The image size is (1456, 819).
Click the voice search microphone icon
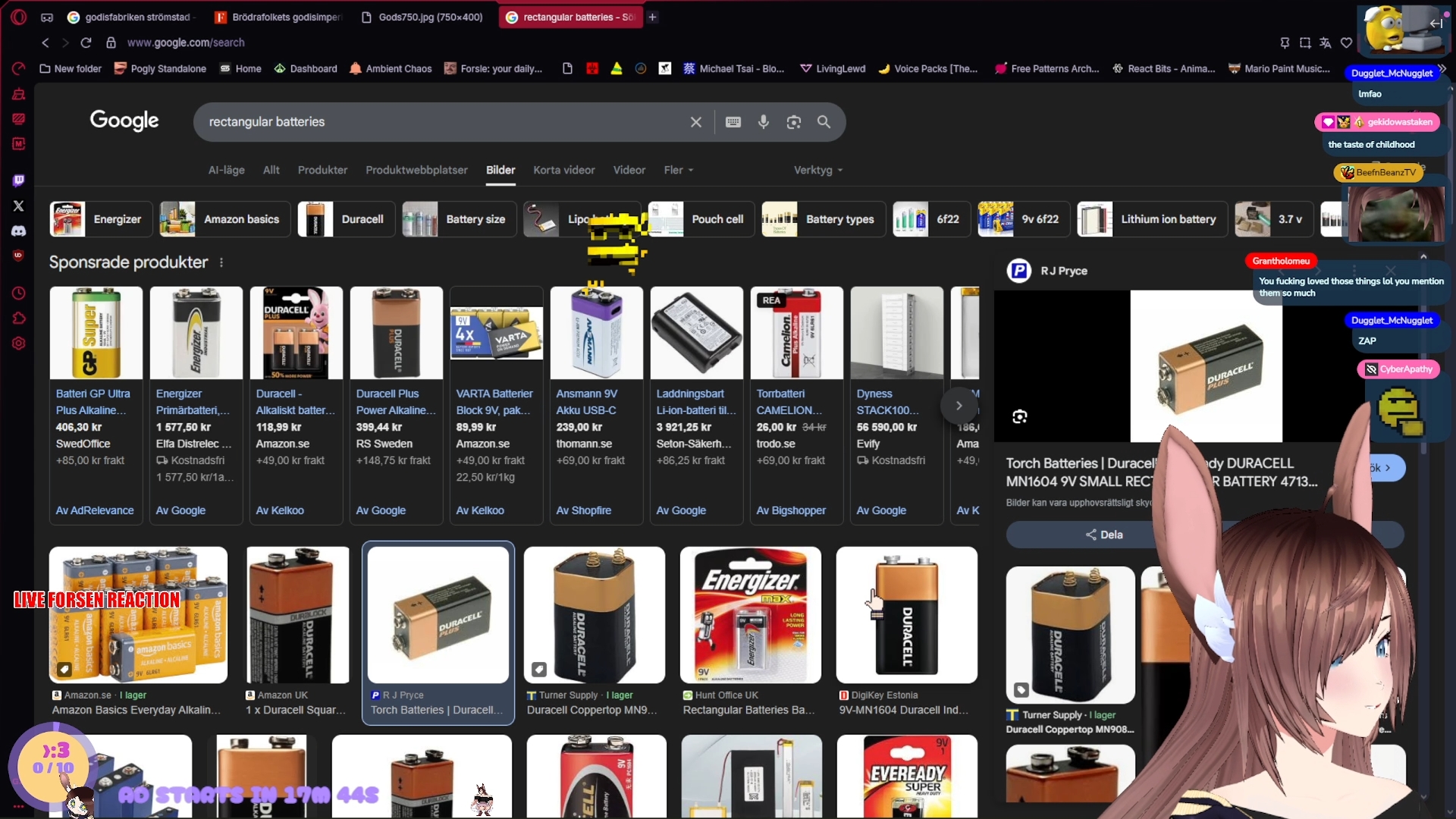(x=763, y=122)
